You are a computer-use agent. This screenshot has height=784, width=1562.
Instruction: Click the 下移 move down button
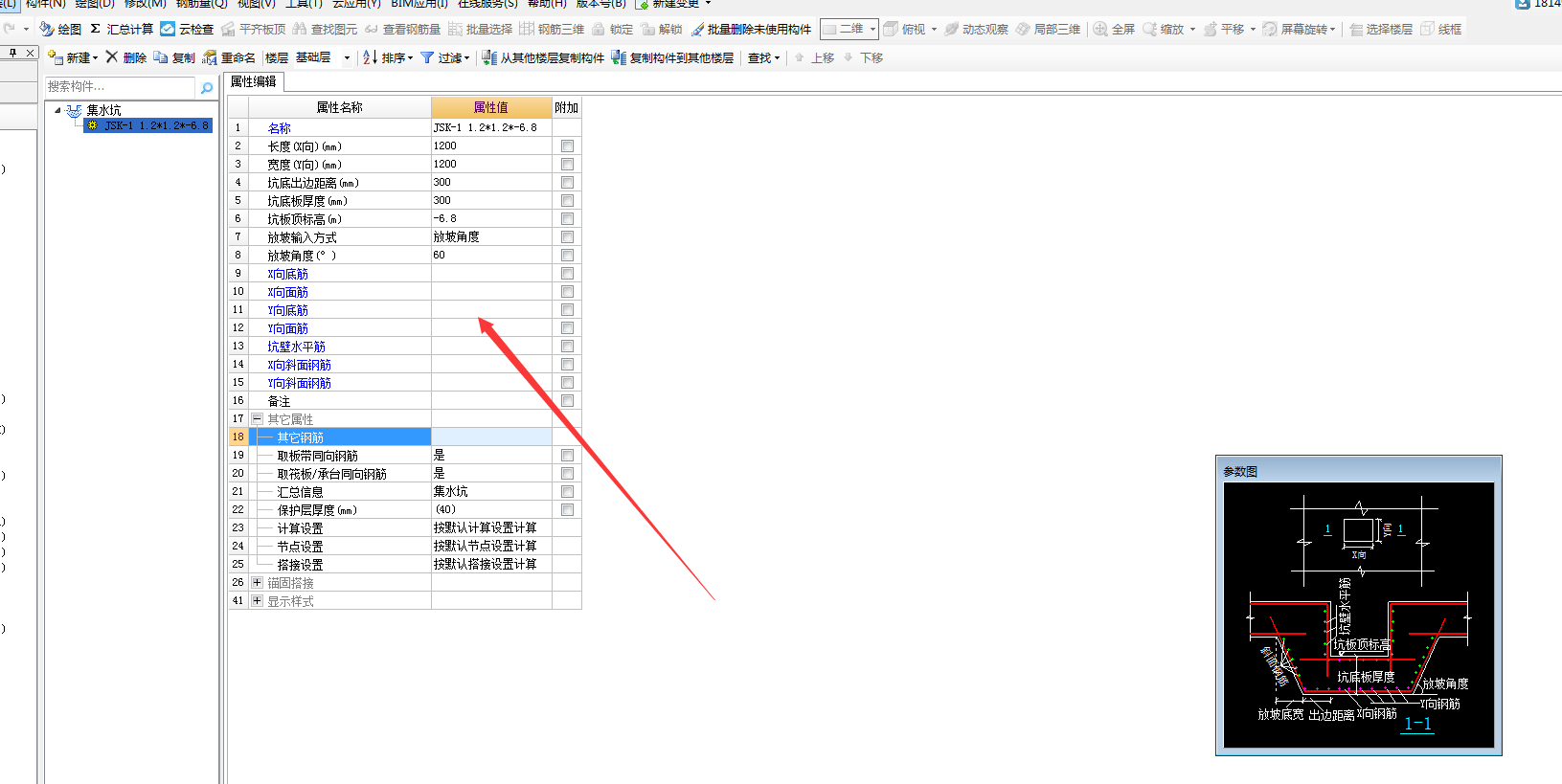(x=863, y=57)
